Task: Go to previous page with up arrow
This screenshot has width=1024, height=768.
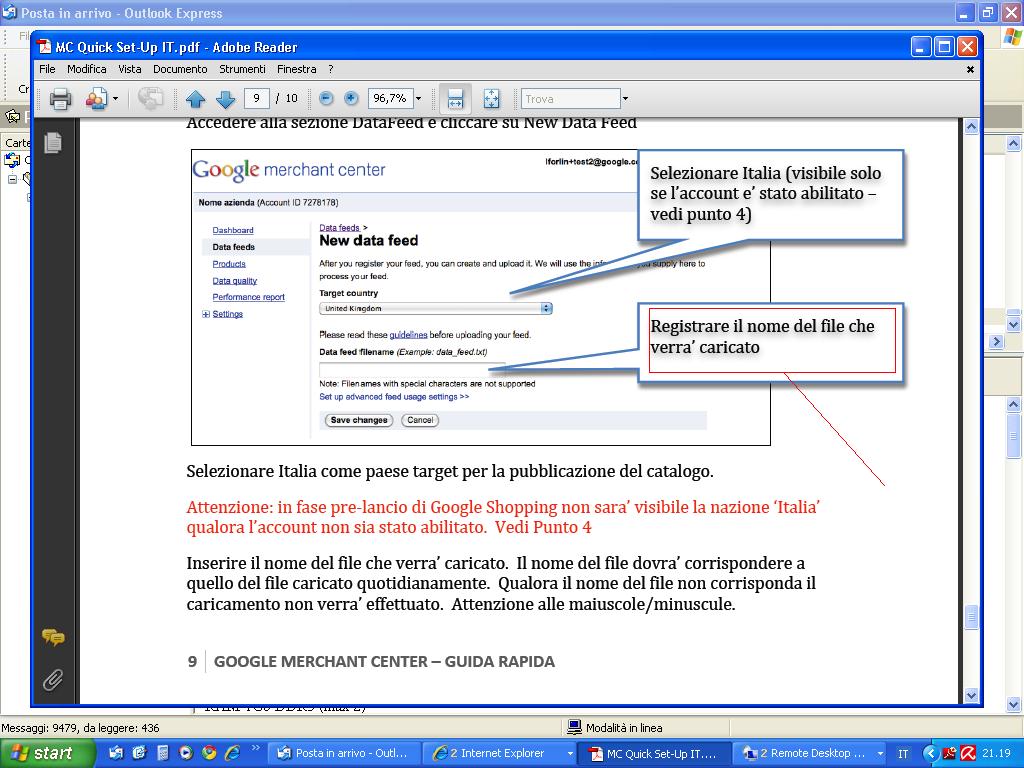Action: pyautogui.click(x=195, y=99)
